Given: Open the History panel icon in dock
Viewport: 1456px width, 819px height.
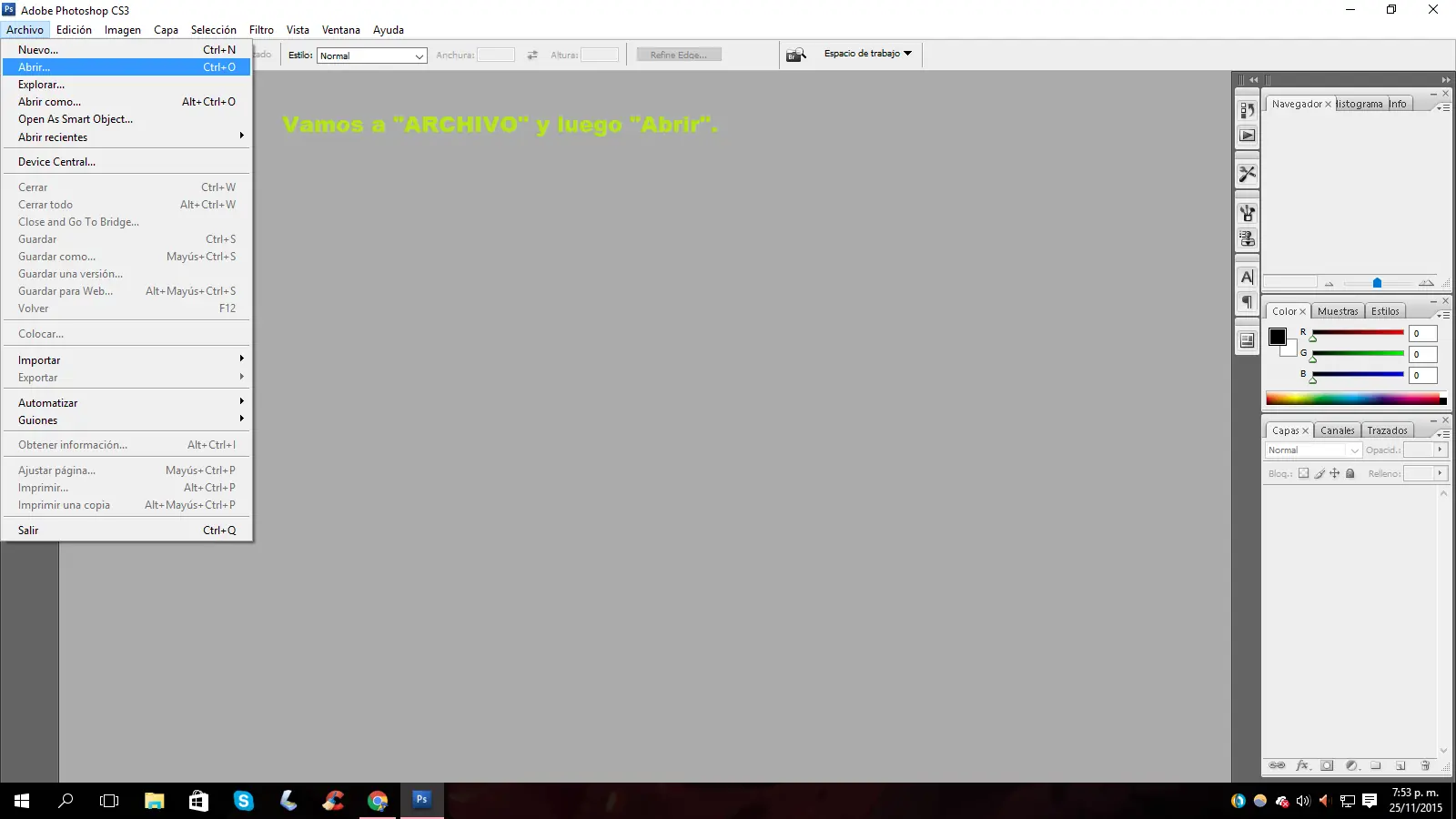Looking at the screenshot, I should 1247,110.
